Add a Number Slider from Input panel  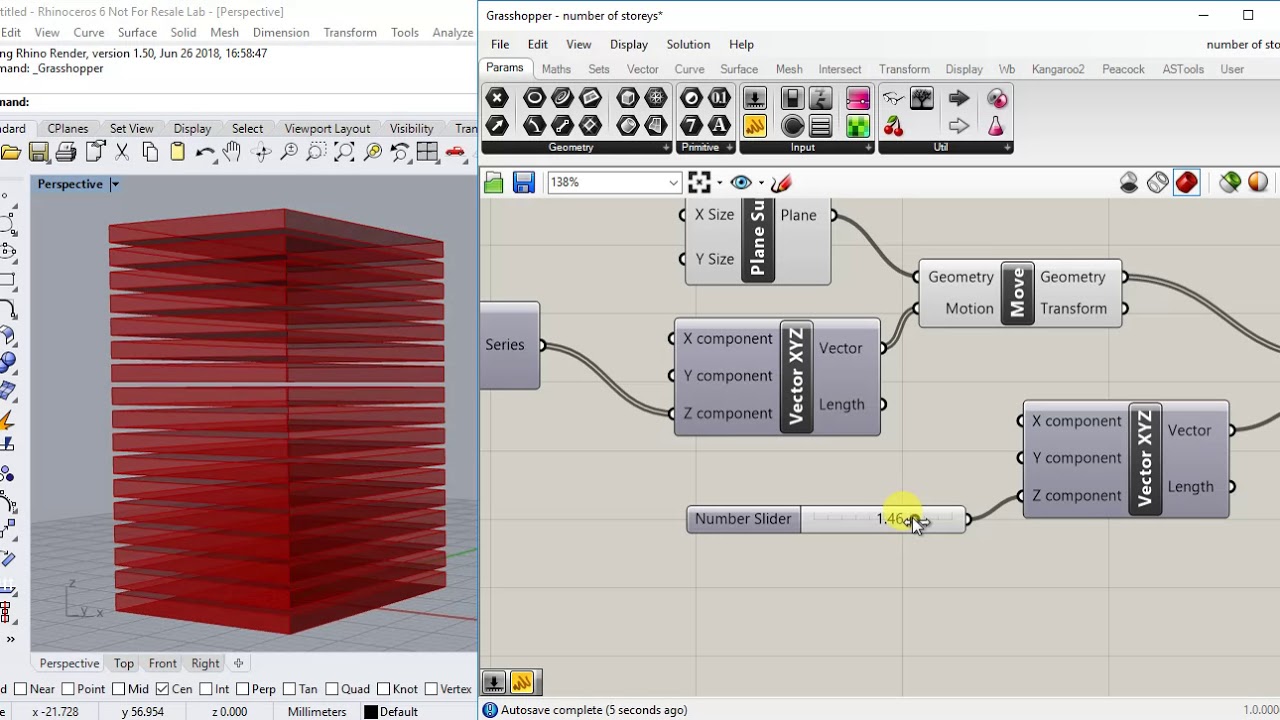[x=755, y=98]
